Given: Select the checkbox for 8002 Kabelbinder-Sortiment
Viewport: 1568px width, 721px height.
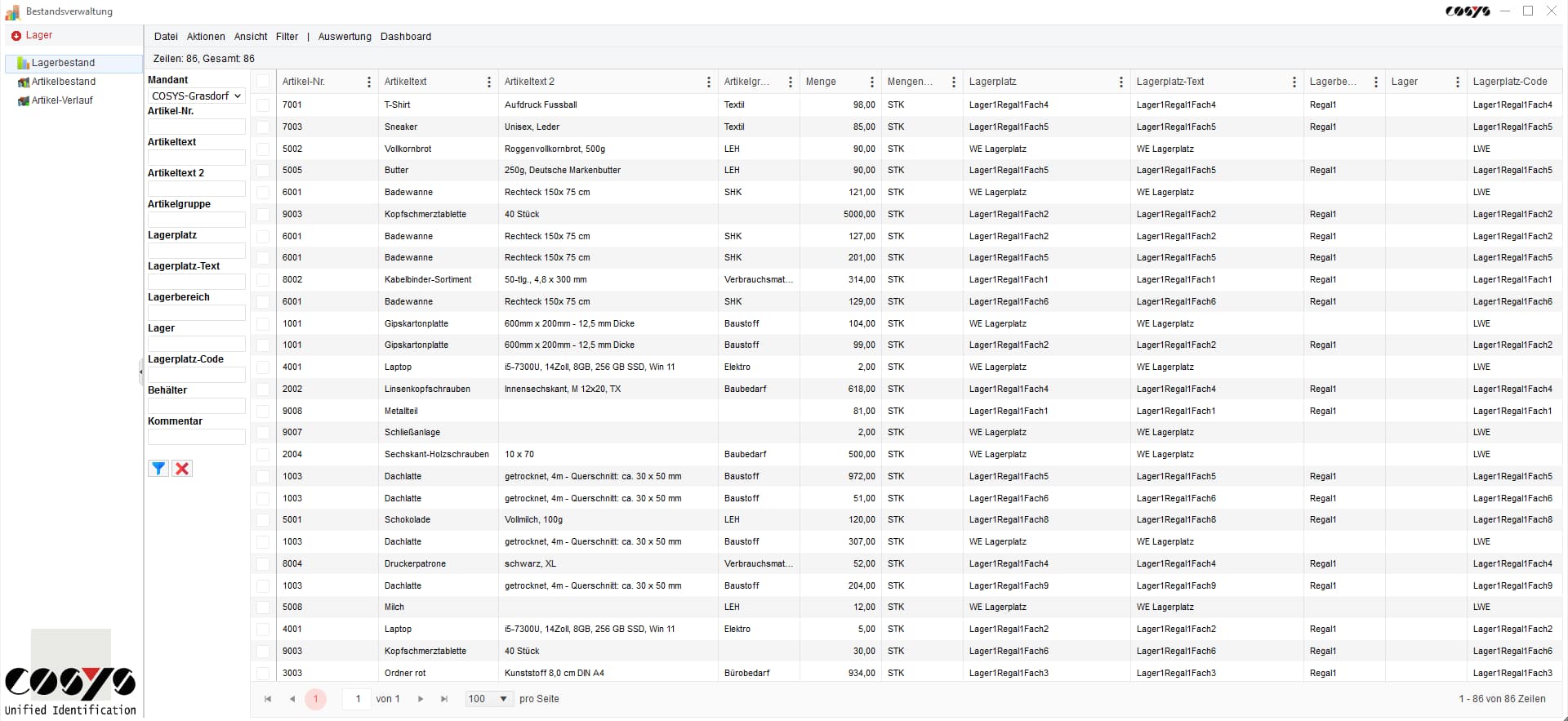Looking at the screenshot, I should 263,280.
